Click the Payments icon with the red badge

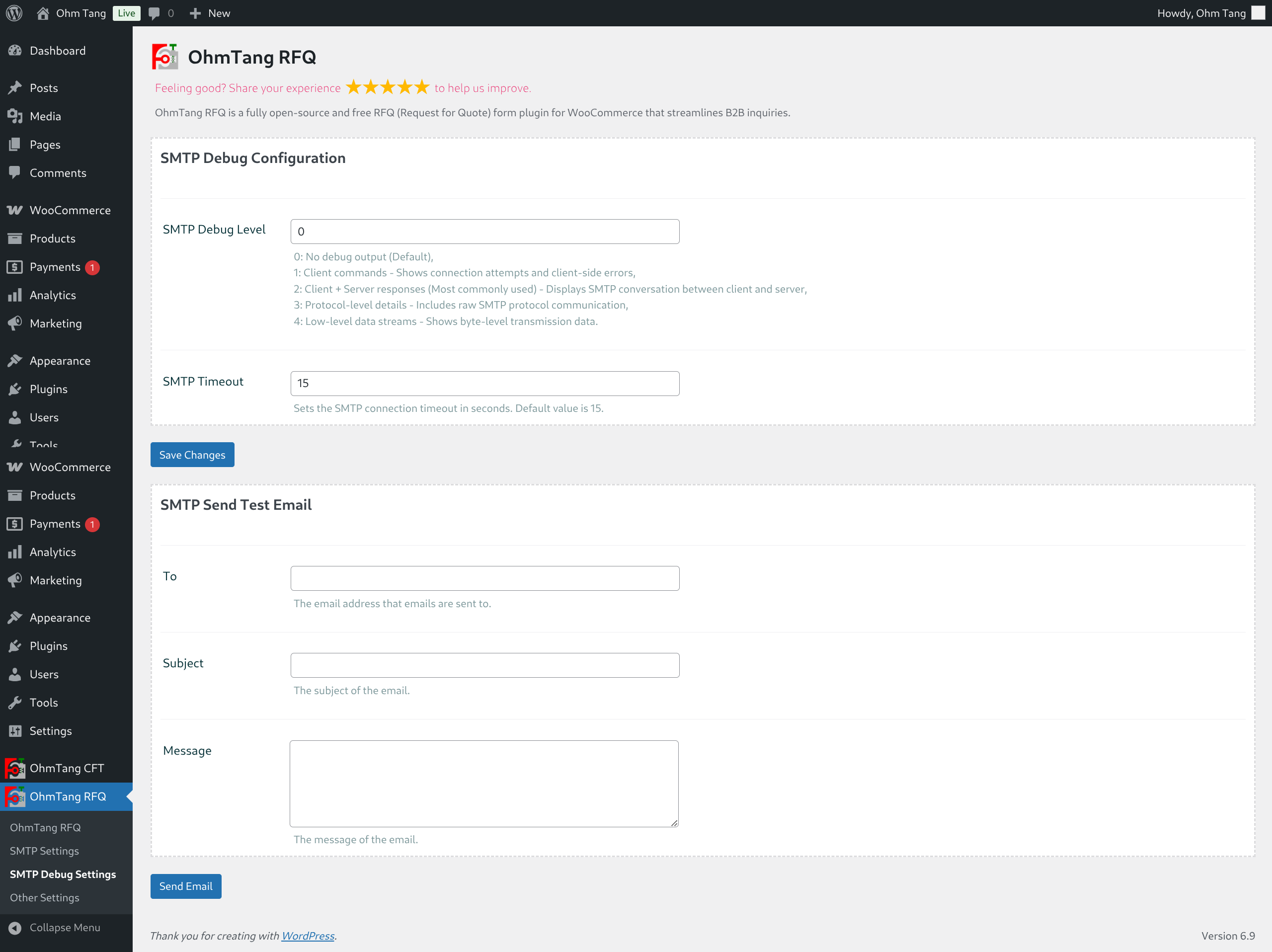pos(15,267)
